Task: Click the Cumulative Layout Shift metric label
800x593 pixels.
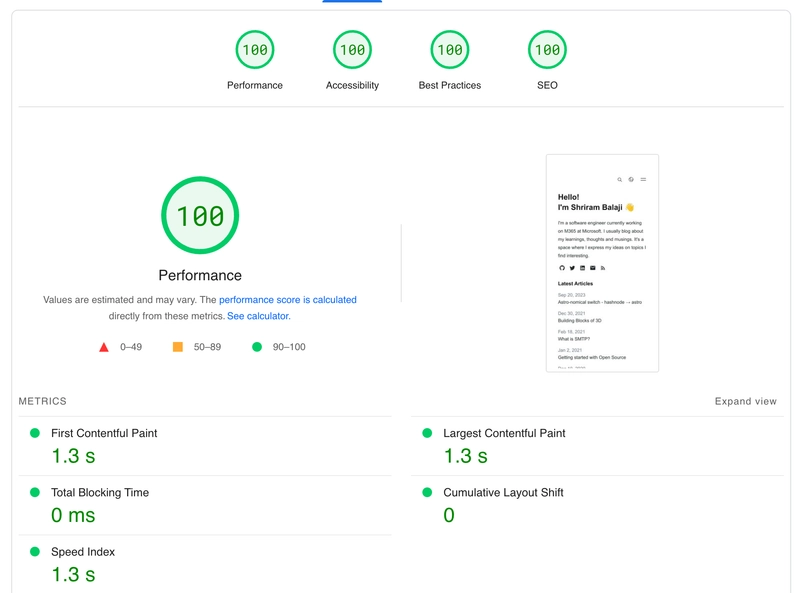Action: click(503, 492)
